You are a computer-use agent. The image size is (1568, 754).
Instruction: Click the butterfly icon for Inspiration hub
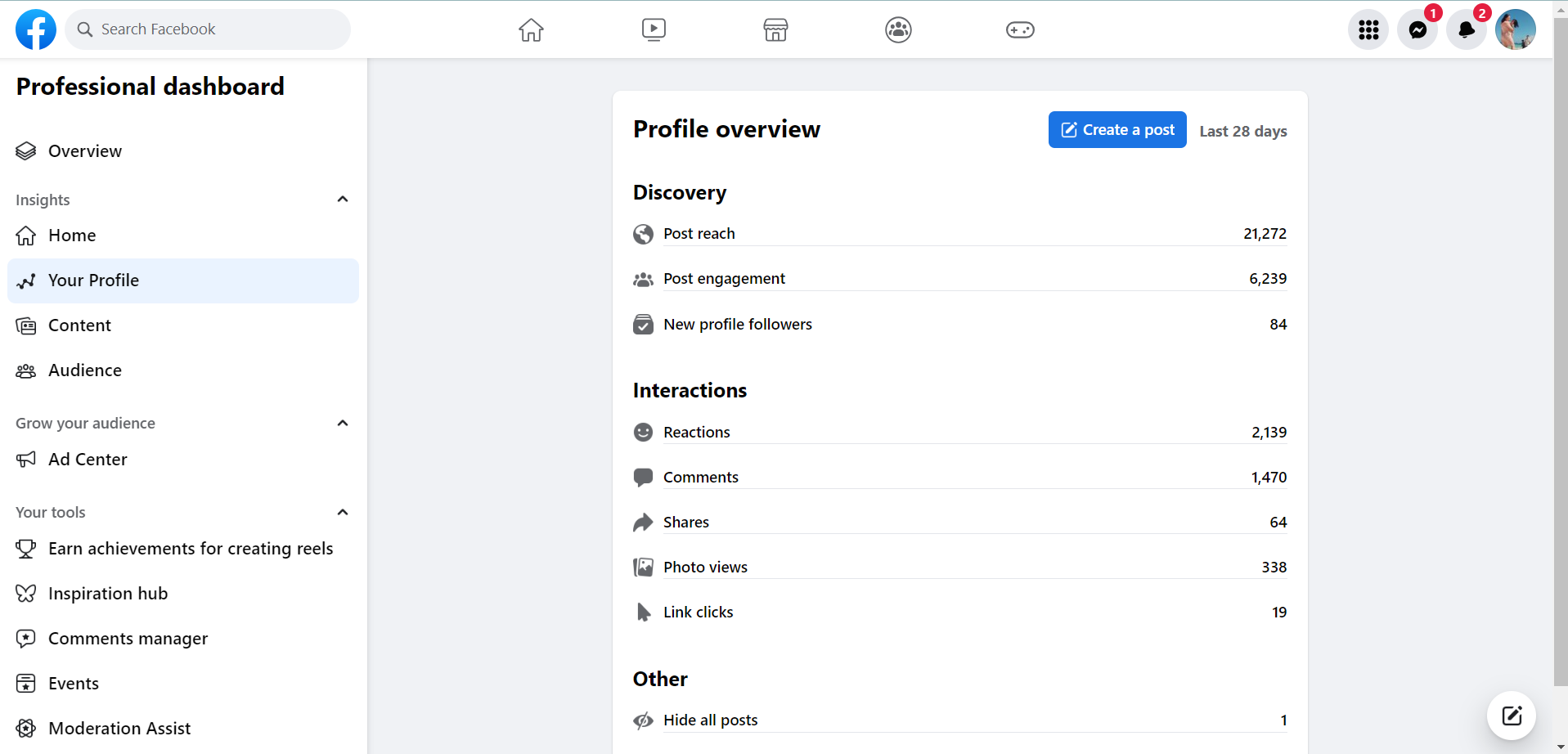click(26, 594)
